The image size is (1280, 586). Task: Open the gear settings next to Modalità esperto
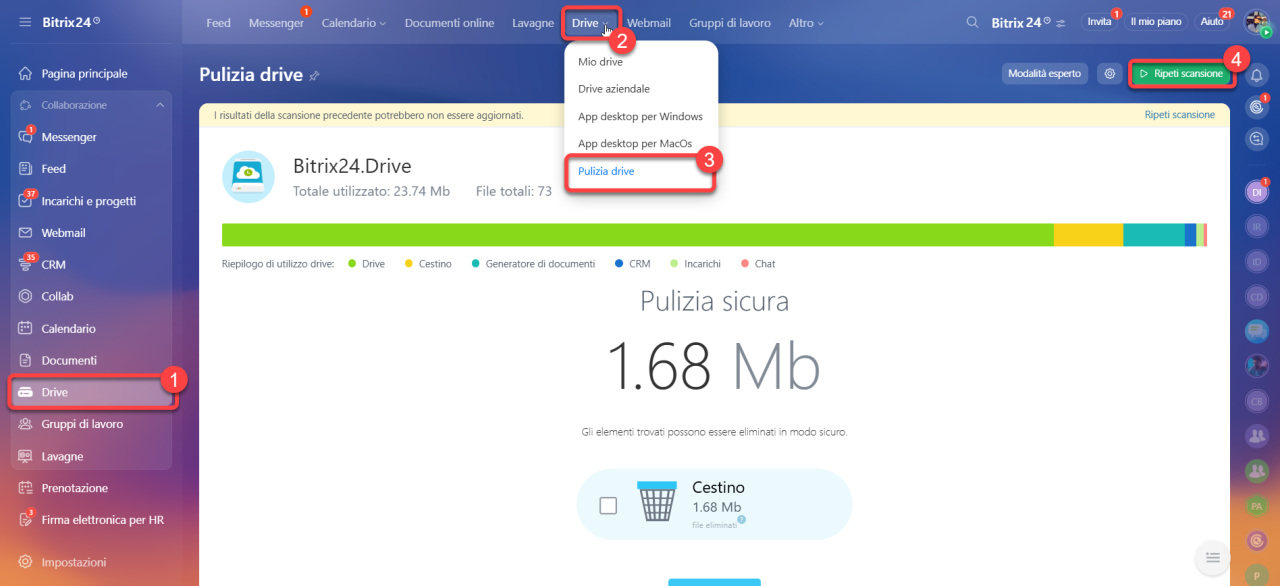1109,74
